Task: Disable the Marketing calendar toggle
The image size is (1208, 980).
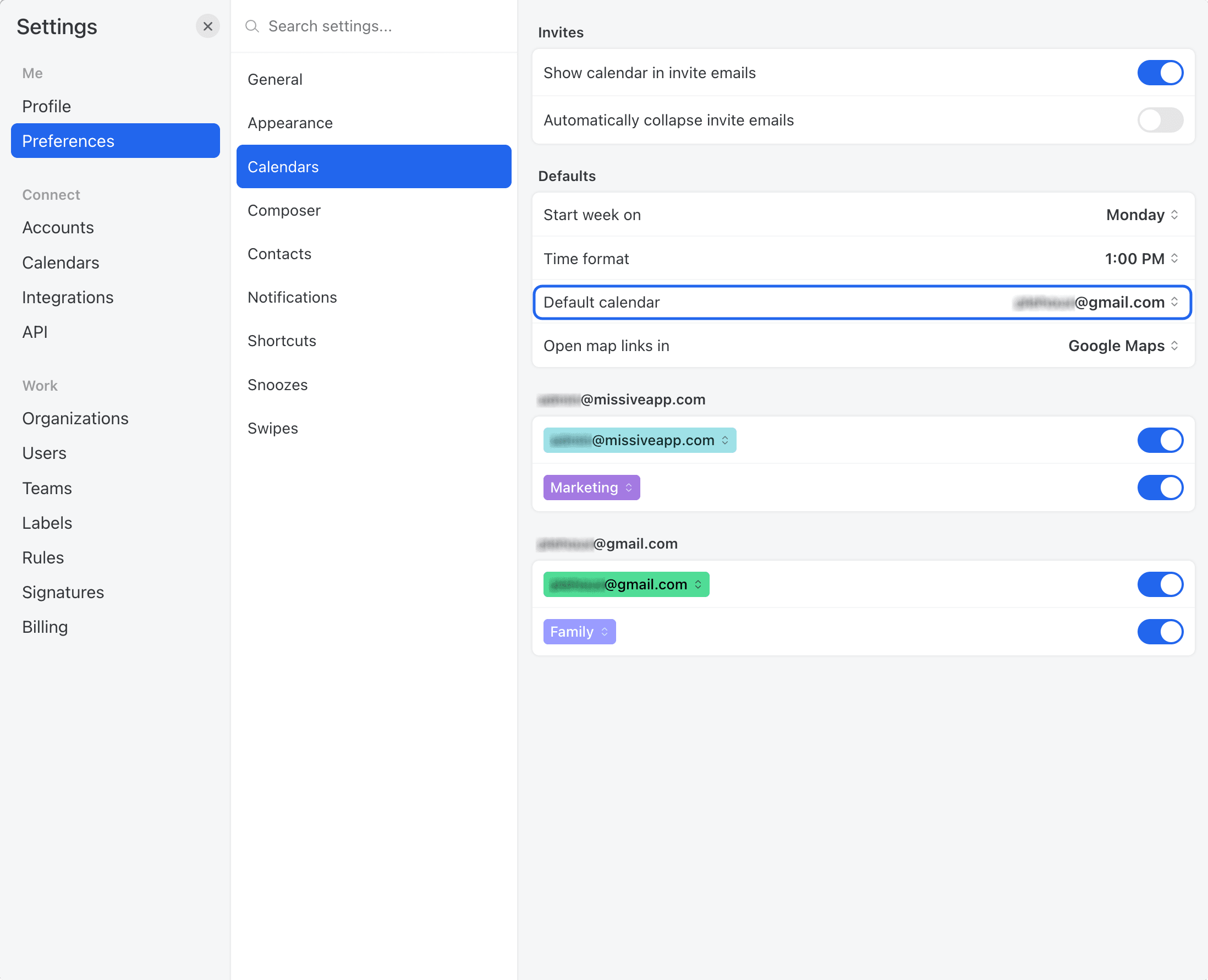Action: (1160, 487)
